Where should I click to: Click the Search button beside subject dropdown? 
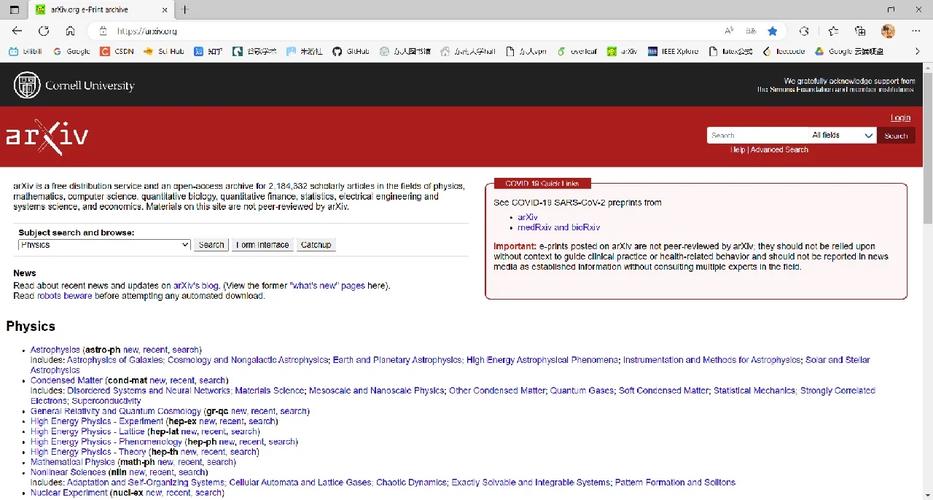[211, 245]
